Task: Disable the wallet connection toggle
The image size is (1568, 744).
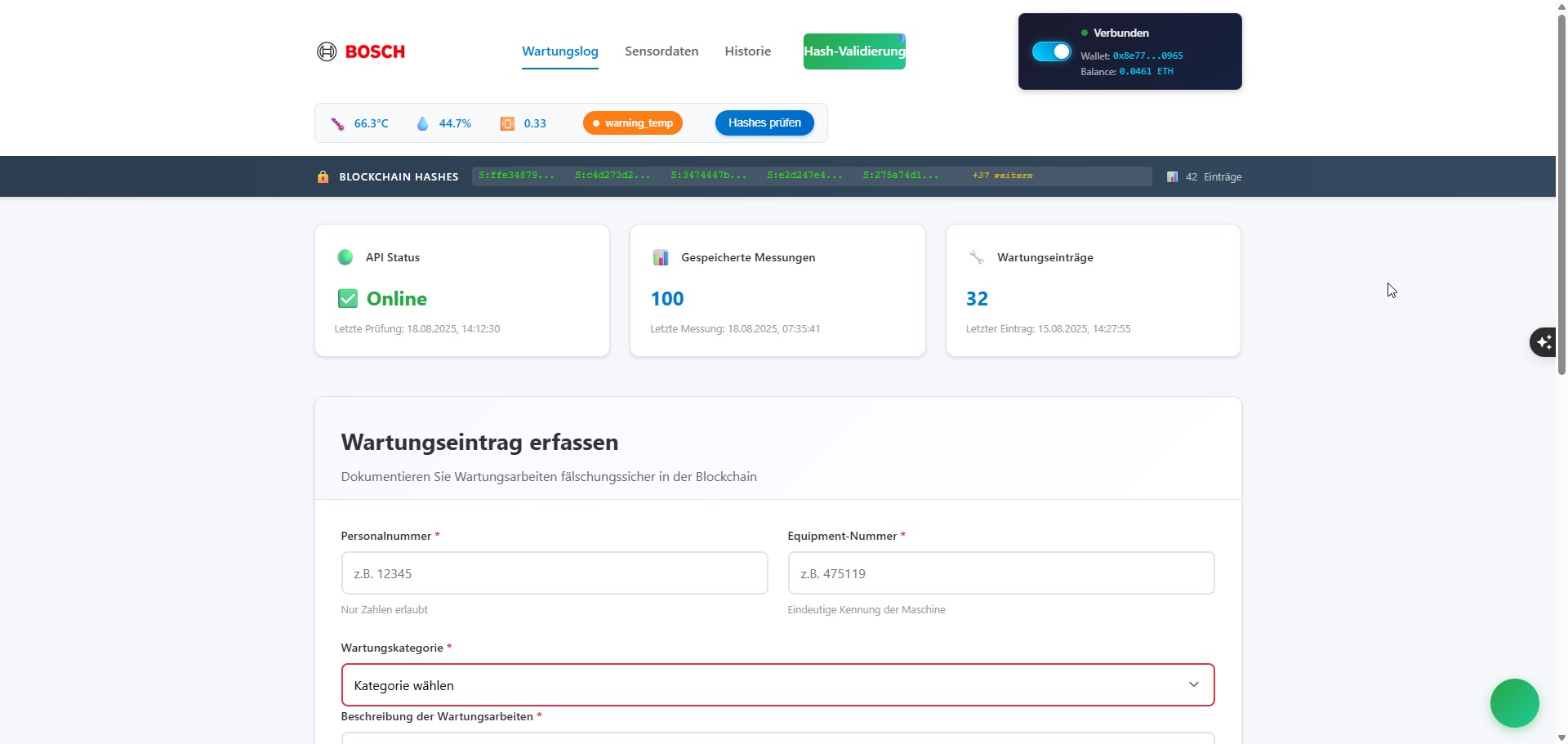Action: (x=1051, y=51)
